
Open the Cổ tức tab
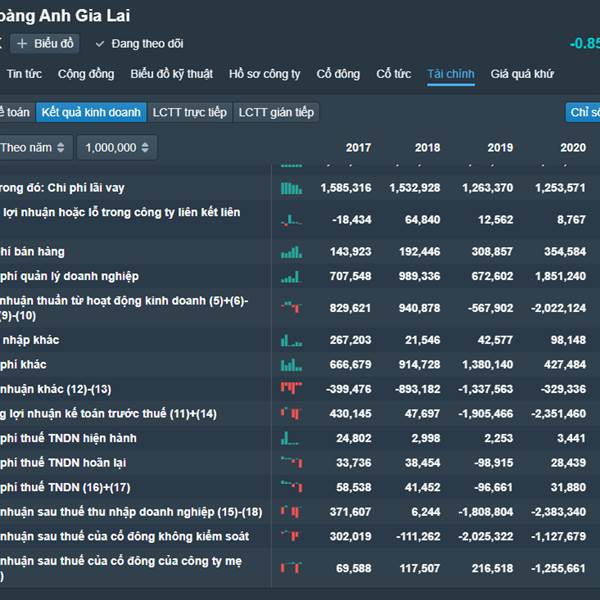click(x=394, y=74)
